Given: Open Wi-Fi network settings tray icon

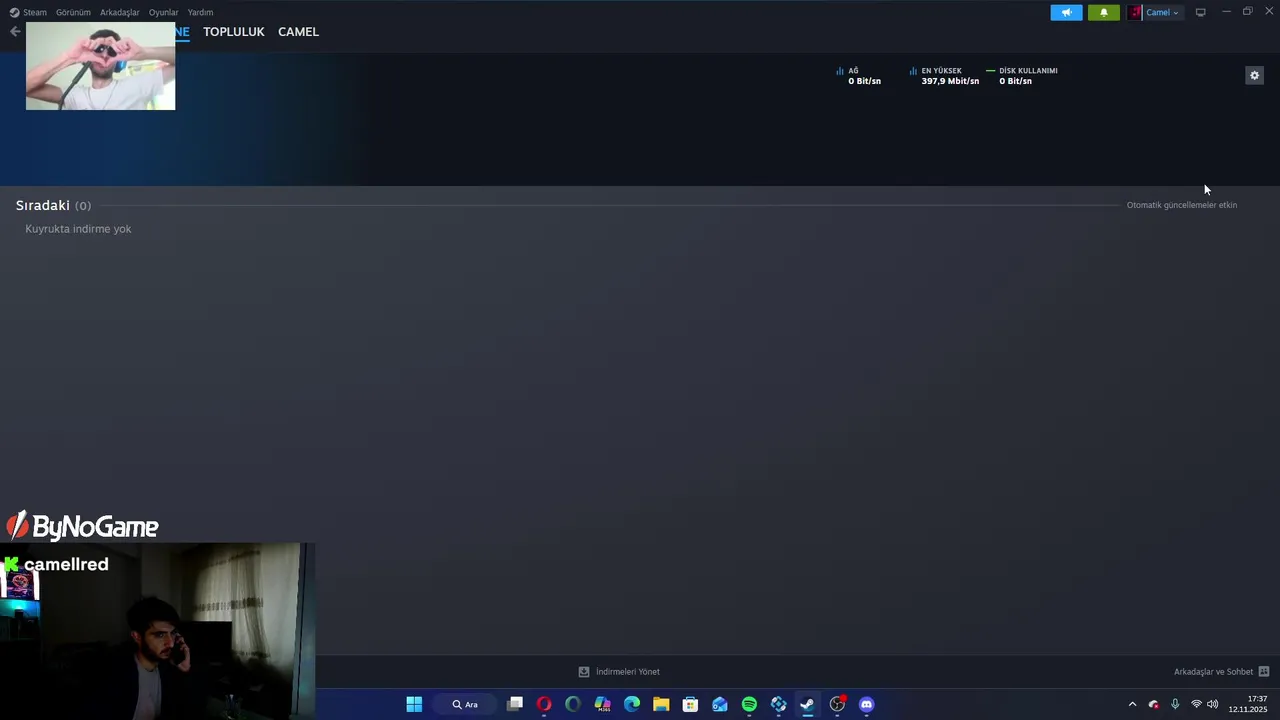Looking at the screenshot, I should (1196, 704).
